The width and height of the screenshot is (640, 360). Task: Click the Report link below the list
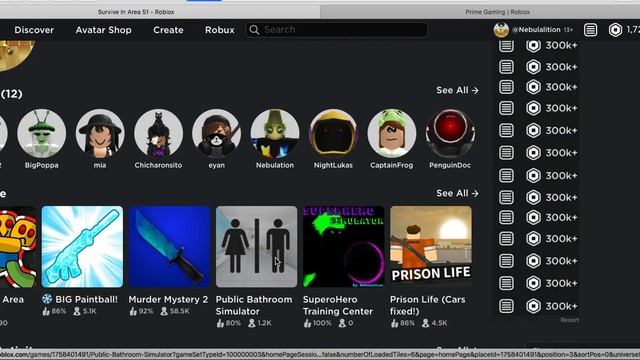click(569, 320)
